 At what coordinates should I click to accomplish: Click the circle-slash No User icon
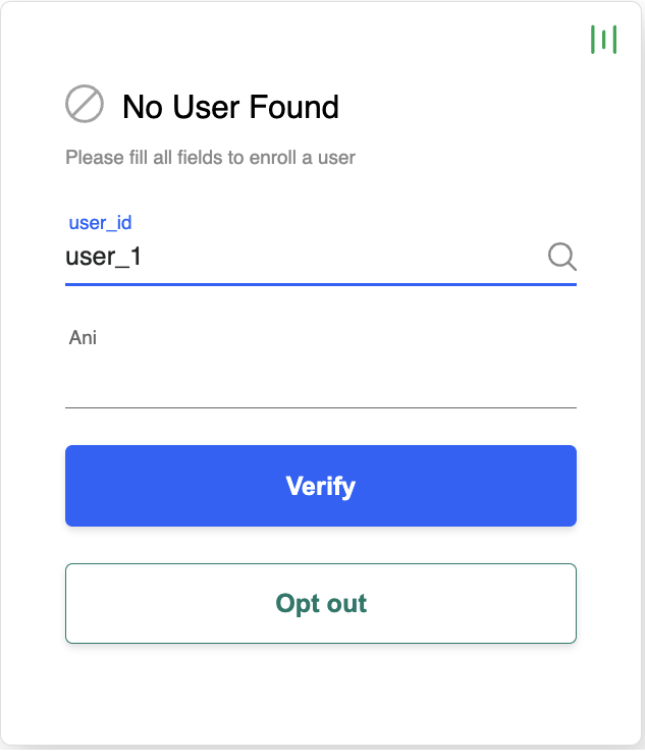pyautogui.click(x=84, y=104)
